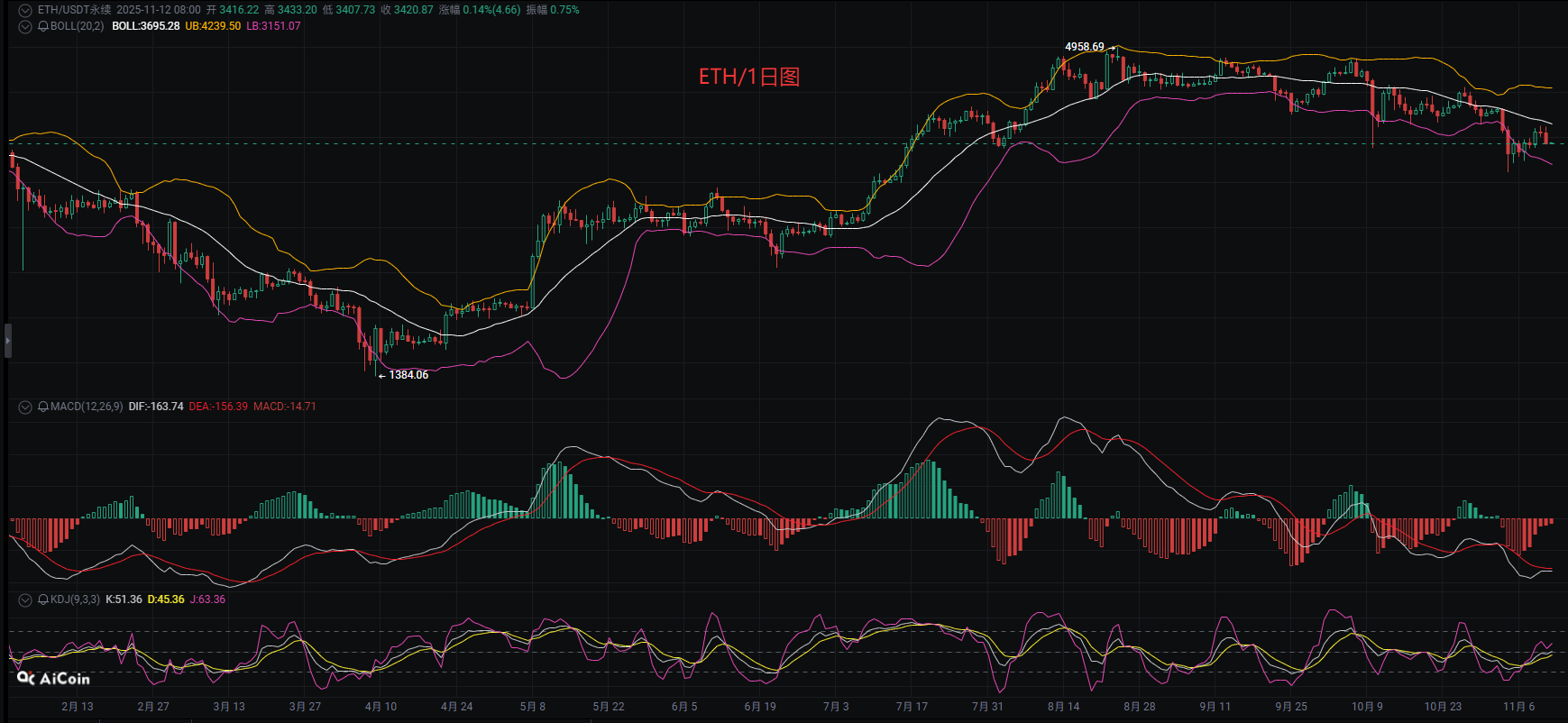Click the ETH/USDT永续 pair name

coord(74,10)
